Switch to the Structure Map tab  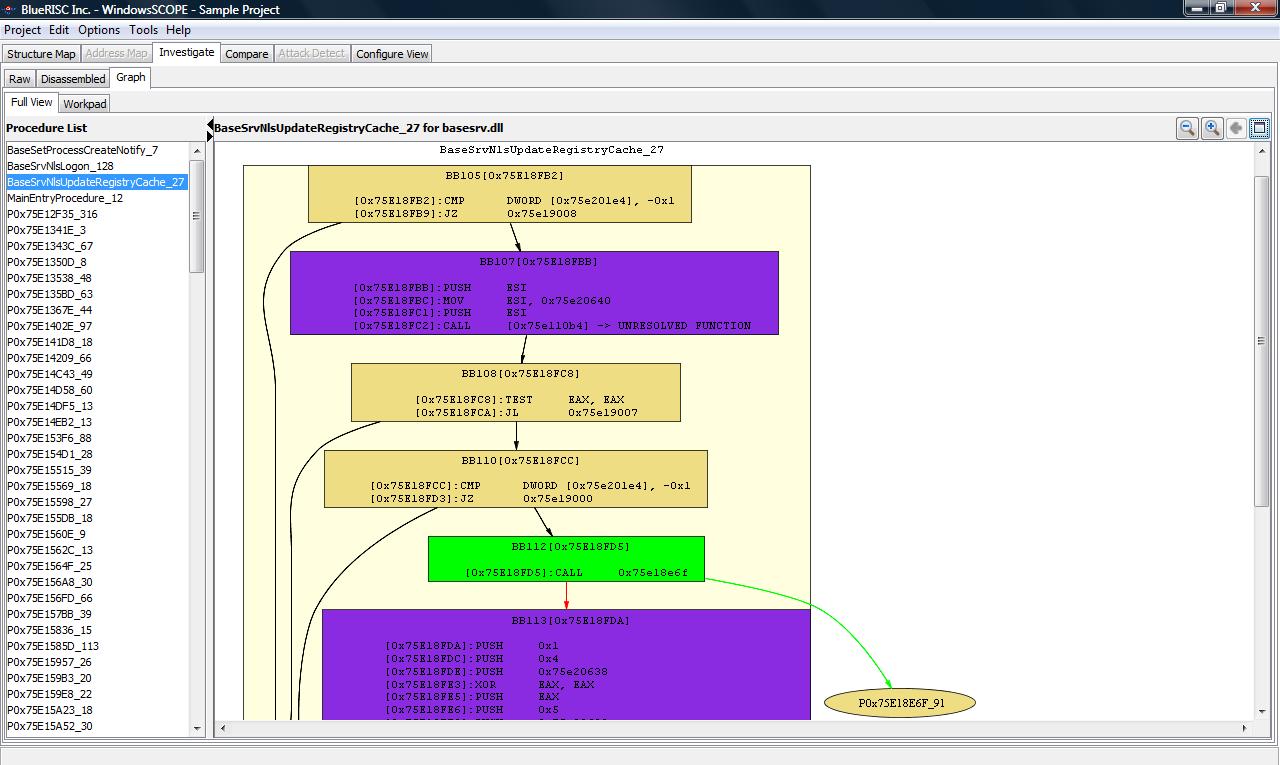[41, 54]
